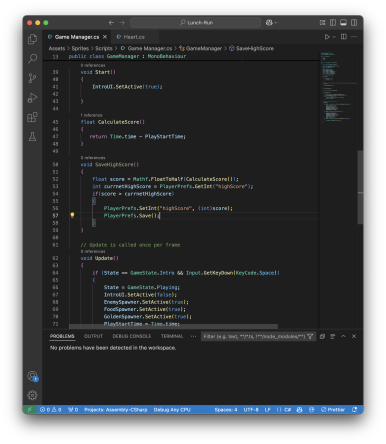Click Projects: Assembly-CSharp in status bar
The image size is (386, 444).
pos(116,410)
